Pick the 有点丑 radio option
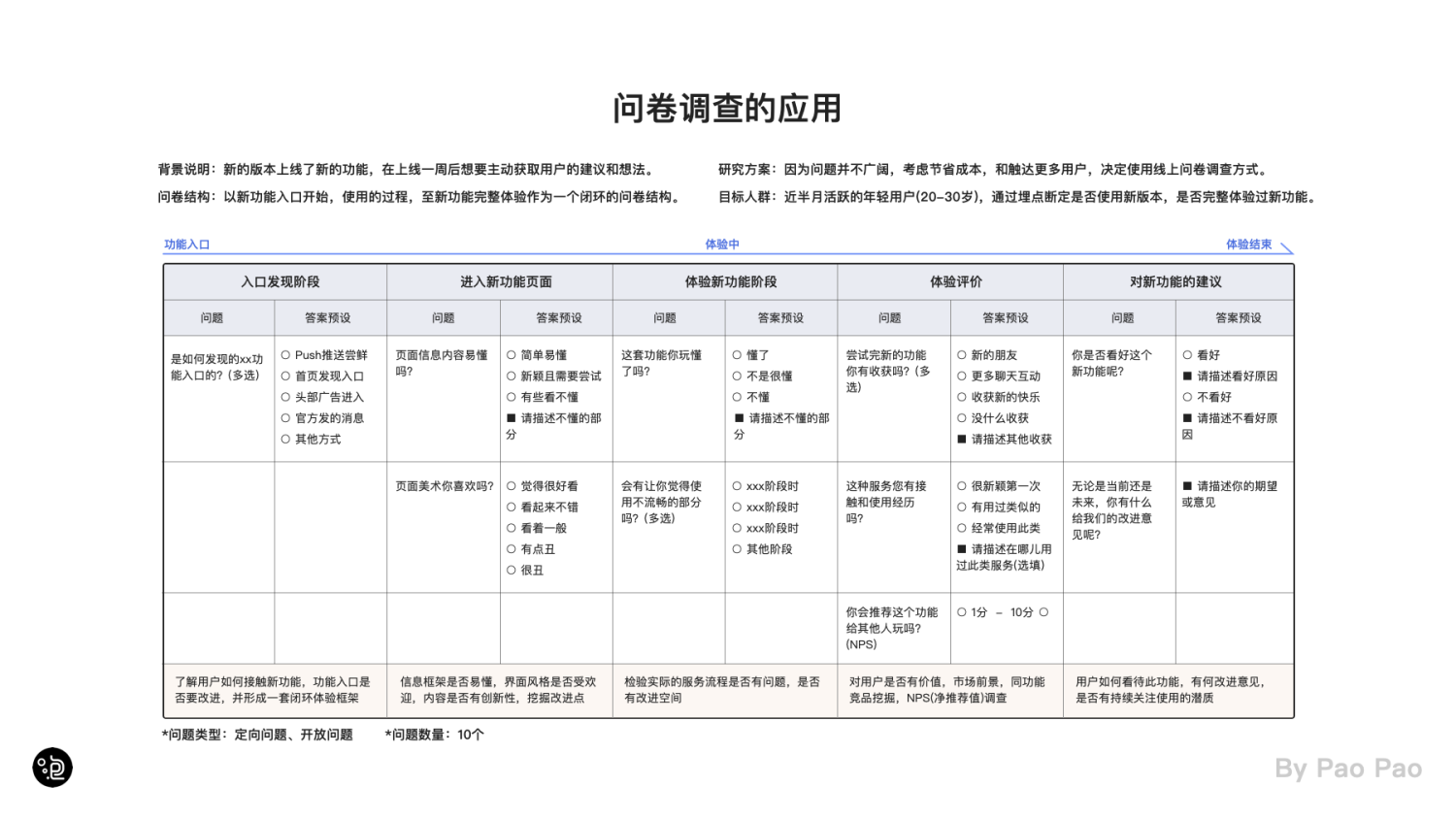 (x=512, y=549)
